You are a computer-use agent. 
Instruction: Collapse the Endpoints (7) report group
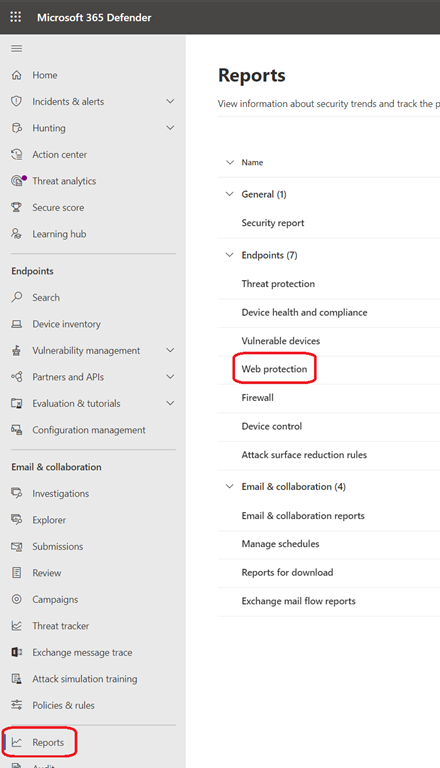[x=229, y=255]
